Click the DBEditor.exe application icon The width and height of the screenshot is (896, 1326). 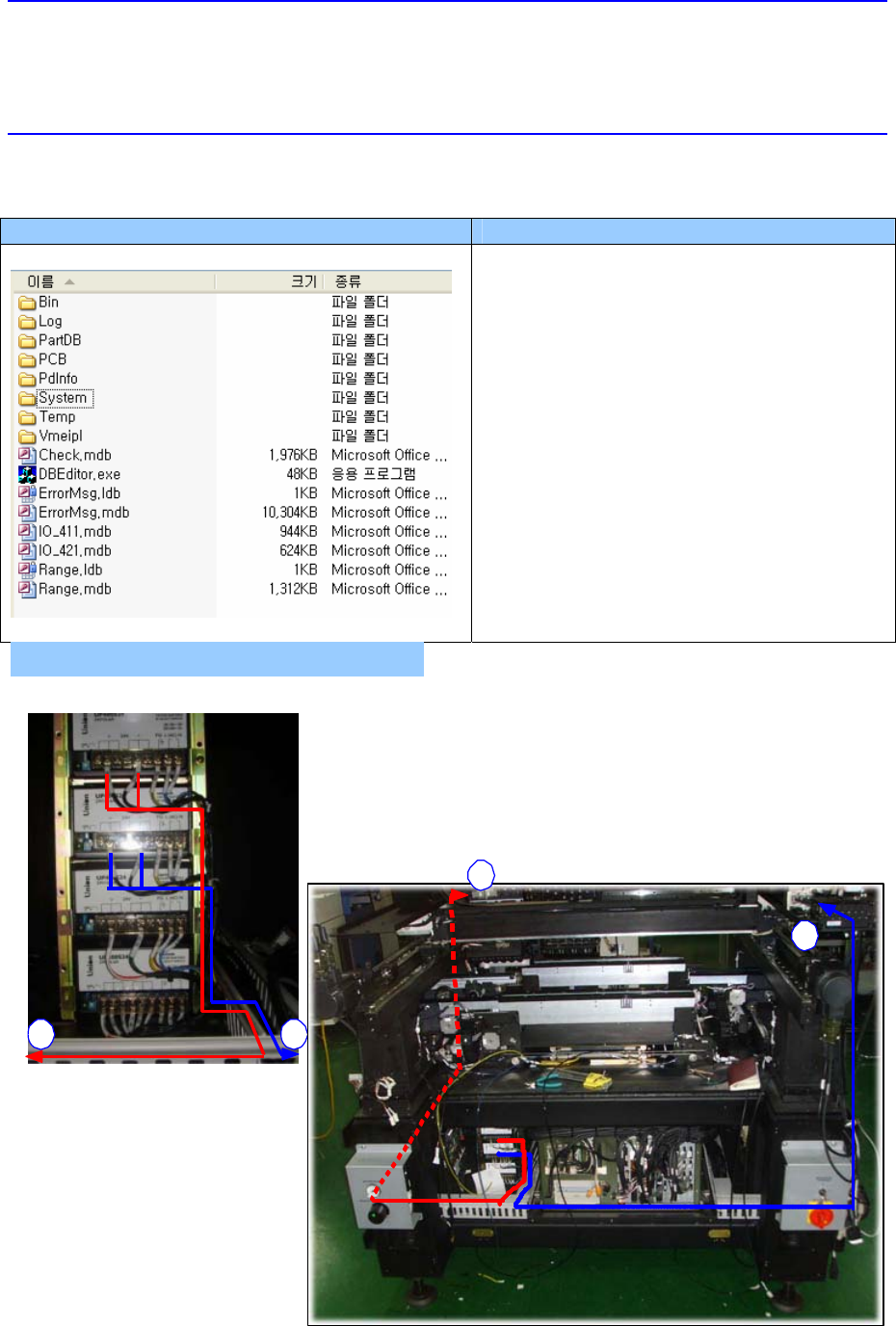coord(27,474)
